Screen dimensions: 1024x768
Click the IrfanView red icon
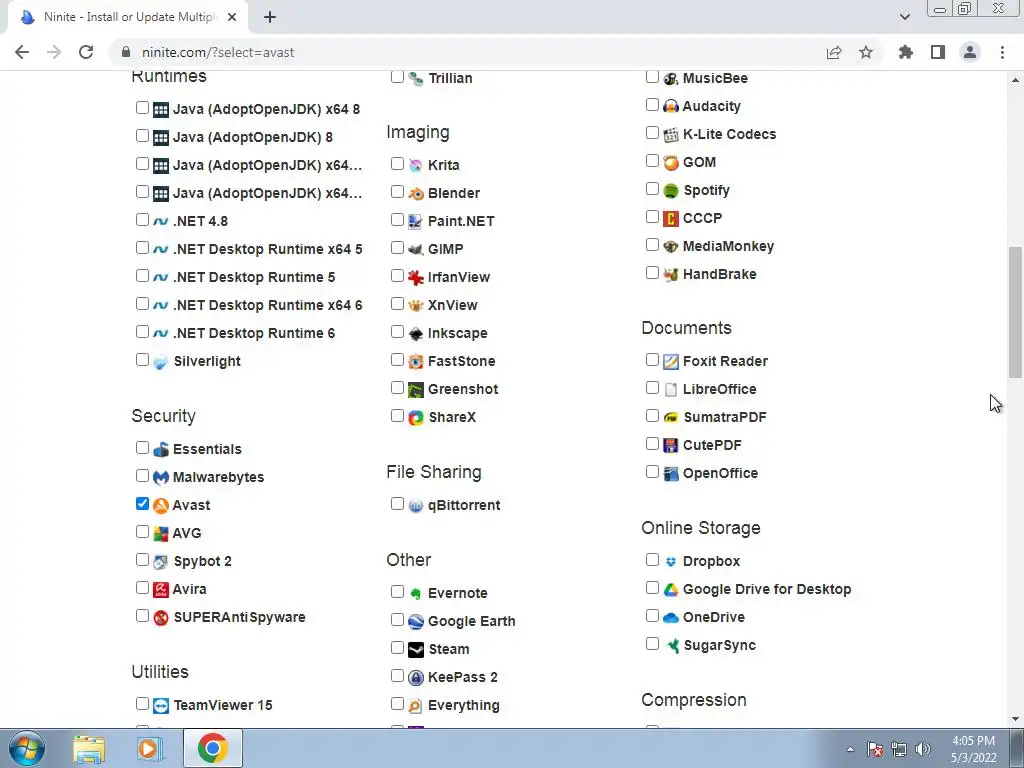[416, 278]
